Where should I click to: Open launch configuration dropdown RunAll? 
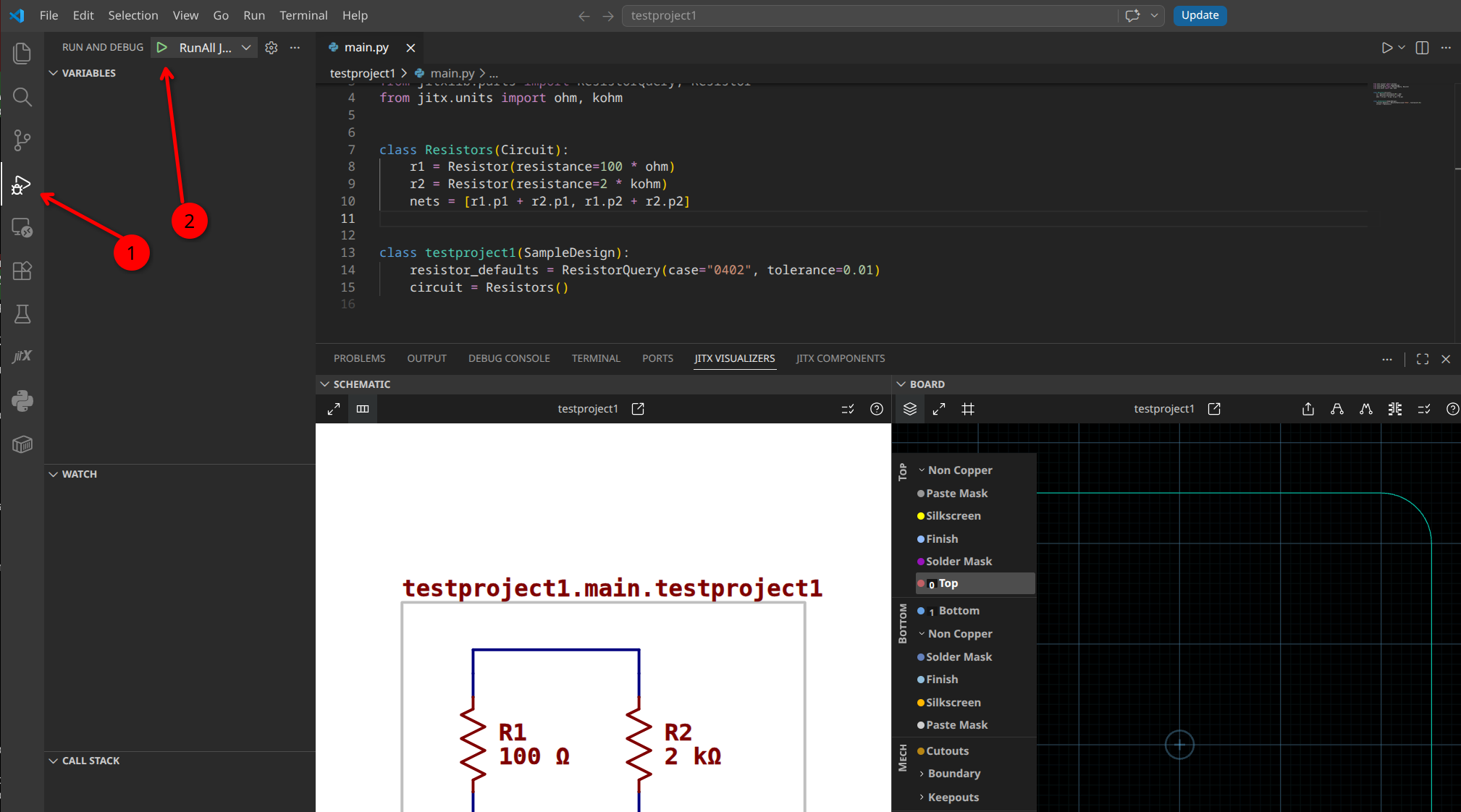point(246,47)
